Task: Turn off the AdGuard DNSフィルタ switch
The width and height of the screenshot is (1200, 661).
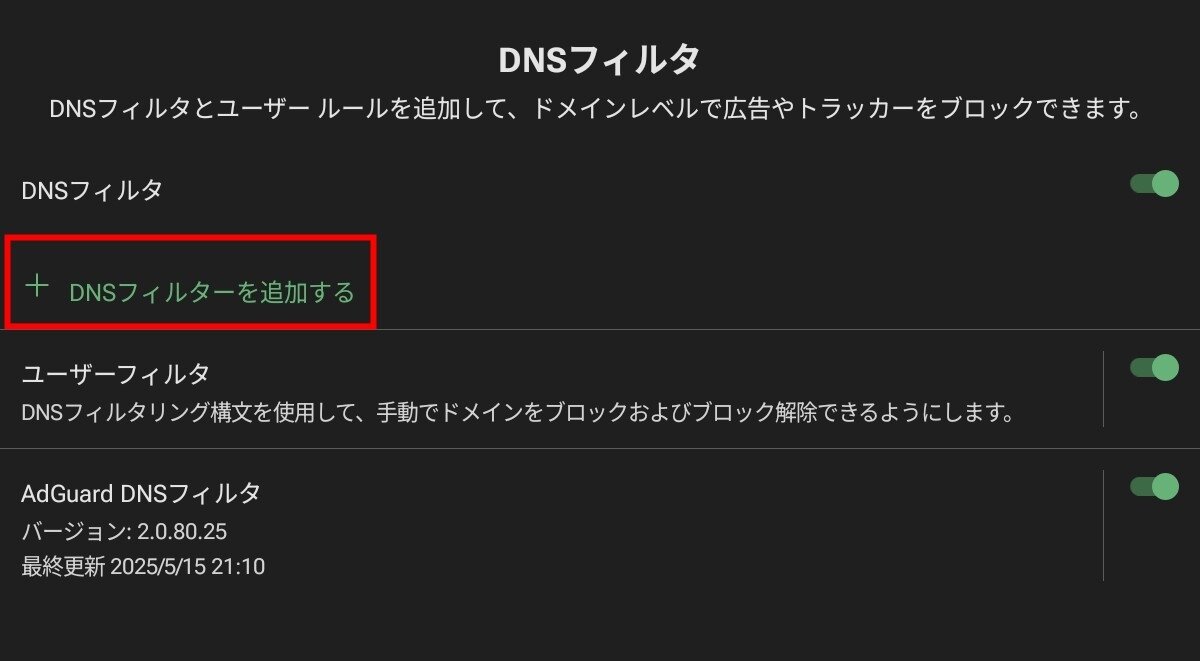Action: point(1154,487)
